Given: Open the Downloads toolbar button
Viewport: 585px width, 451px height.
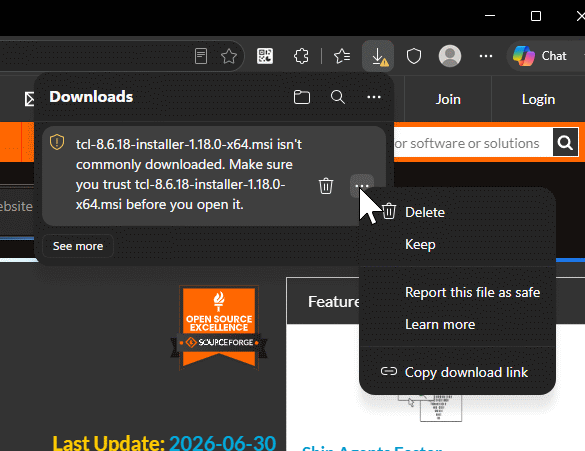Looking at the screenshot, I should 378,56.
